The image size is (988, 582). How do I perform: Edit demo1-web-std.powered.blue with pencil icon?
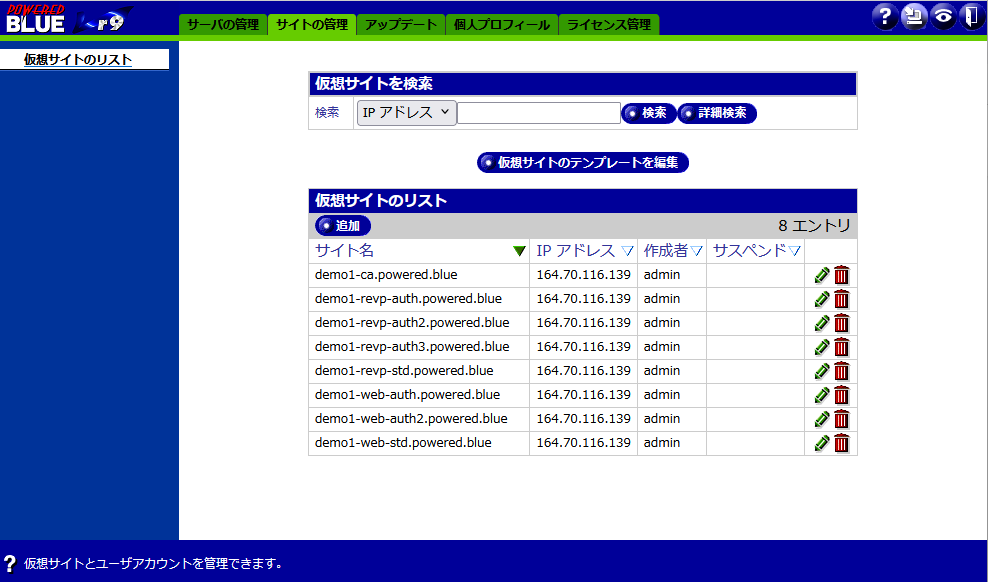click(822, 443)
